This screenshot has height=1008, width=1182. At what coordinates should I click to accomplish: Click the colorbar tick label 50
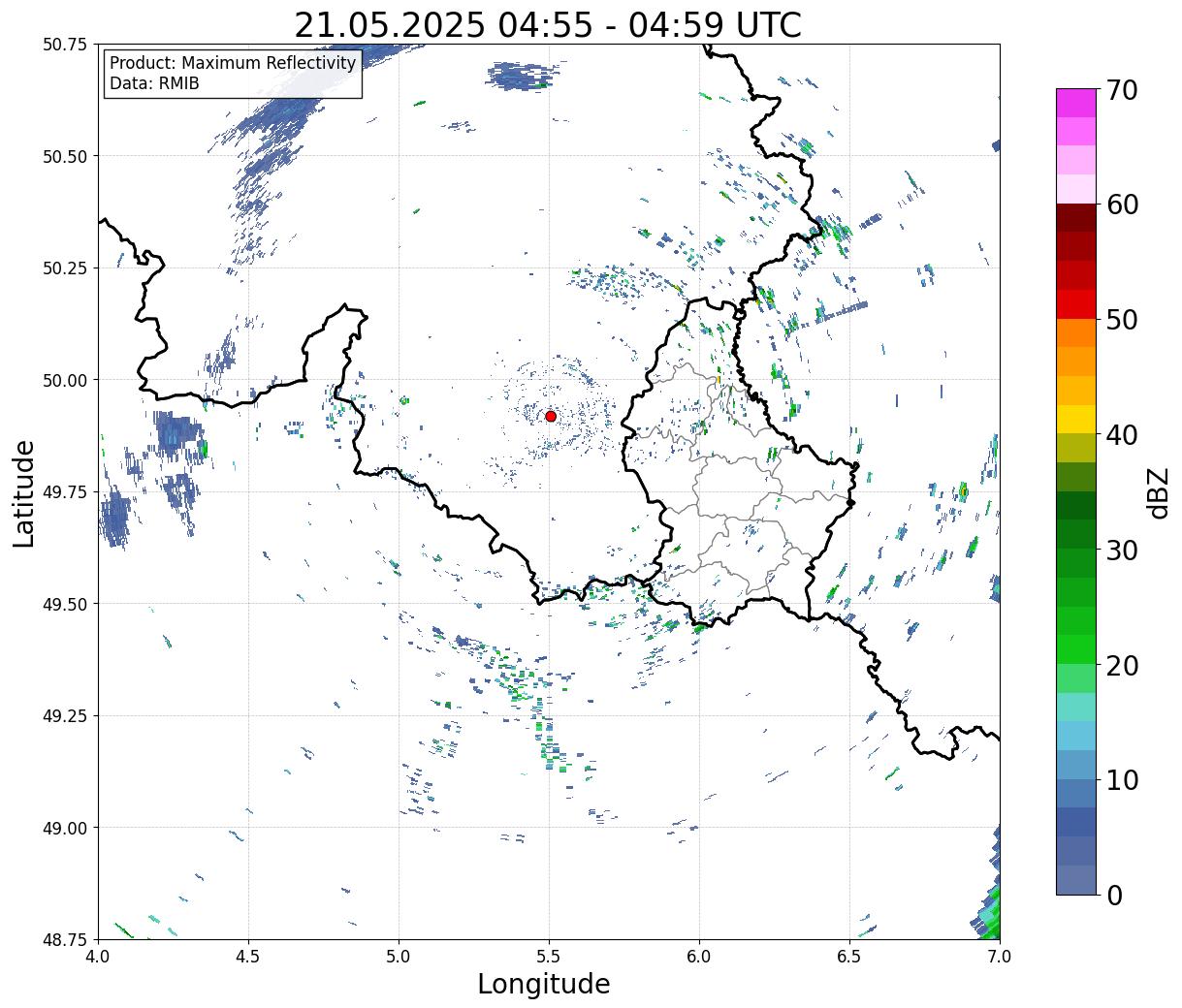point(1122,320)
